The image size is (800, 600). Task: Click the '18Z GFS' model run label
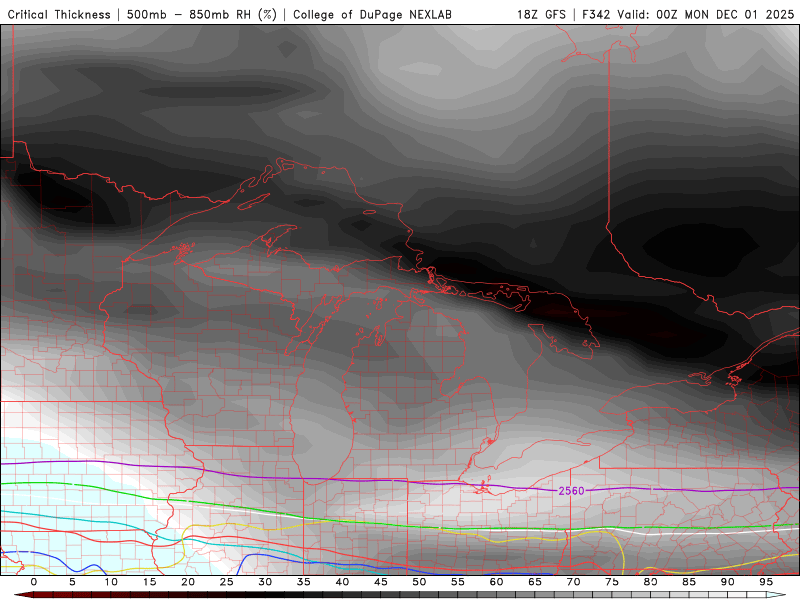[x=541, y=14]
